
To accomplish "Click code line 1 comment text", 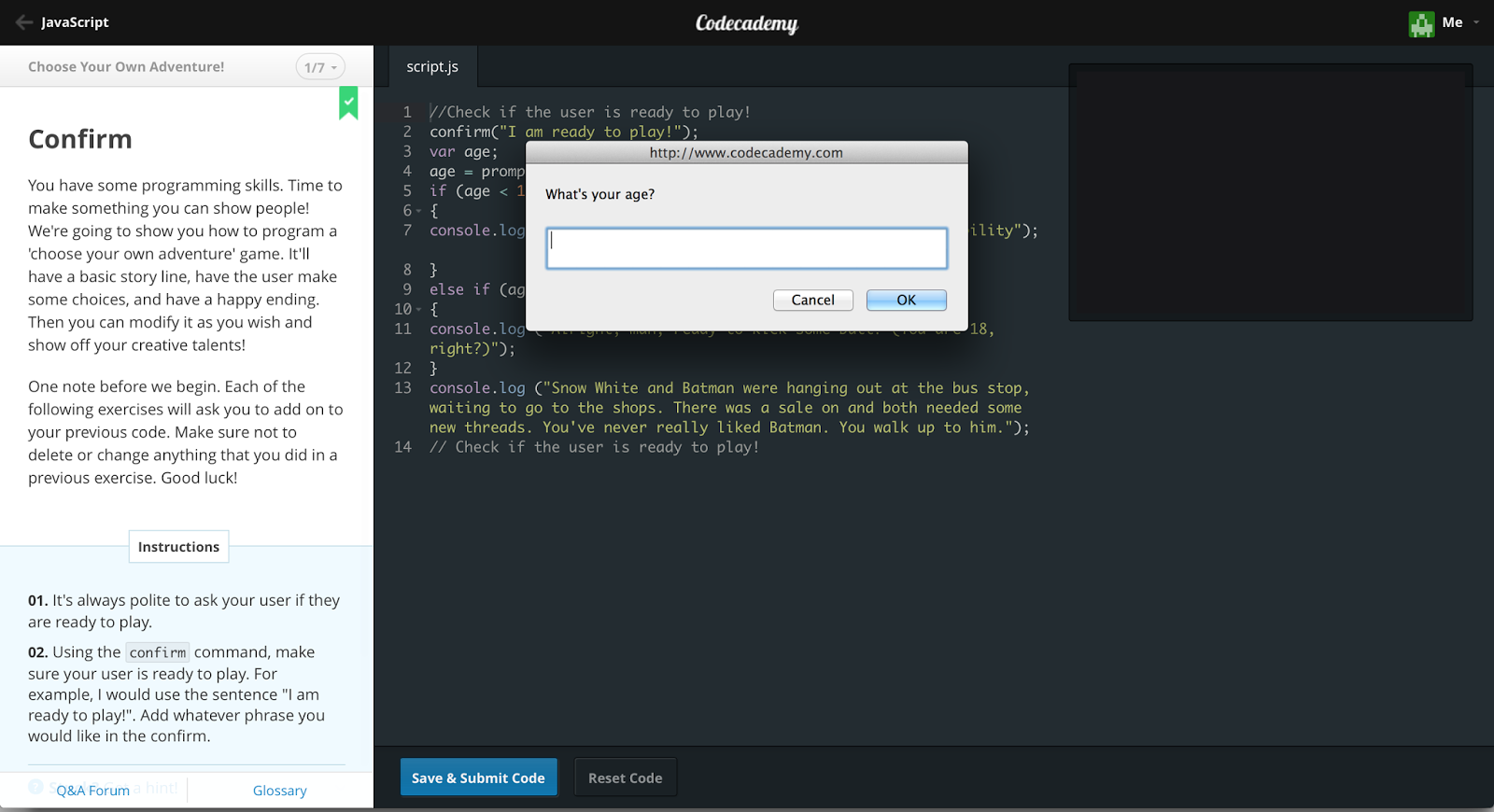I will (x=590, y=112).
